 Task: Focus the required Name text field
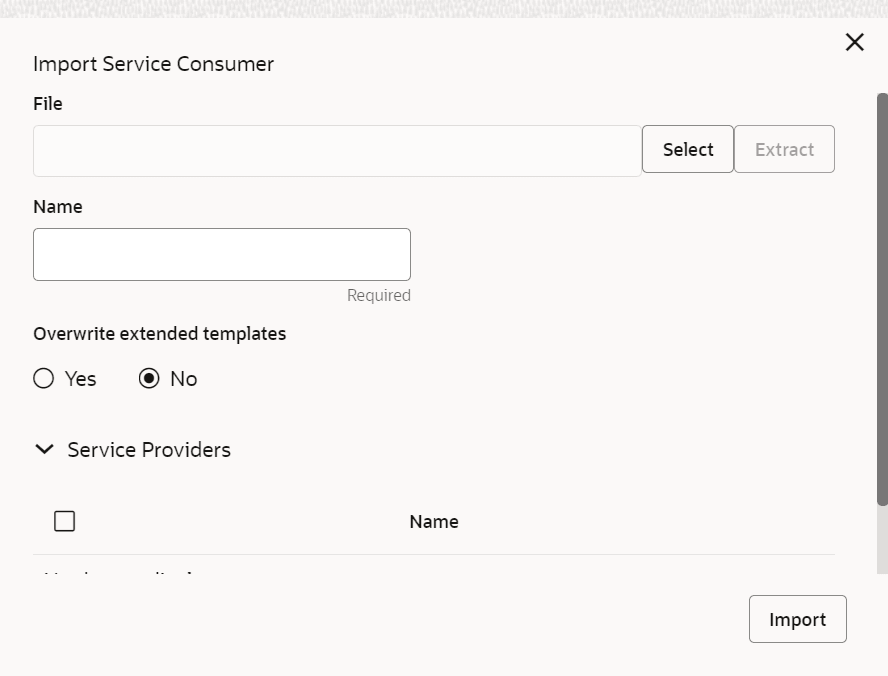click(222, 254)
